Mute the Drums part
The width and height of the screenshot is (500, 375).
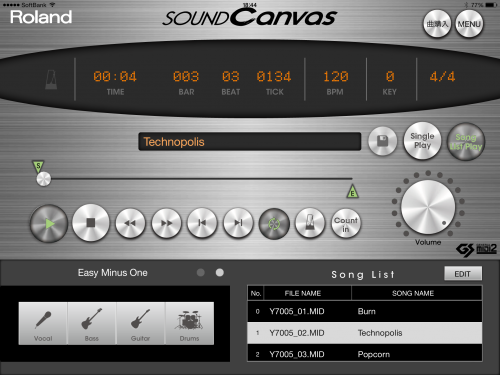189,323
